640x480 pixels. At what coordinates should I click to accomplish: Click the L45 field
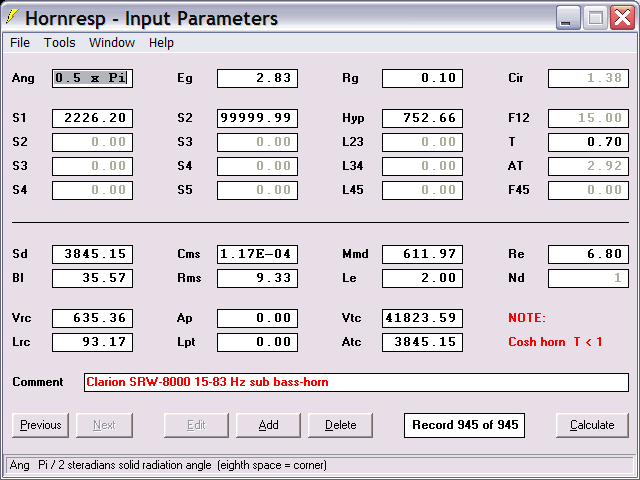[422, 190]
